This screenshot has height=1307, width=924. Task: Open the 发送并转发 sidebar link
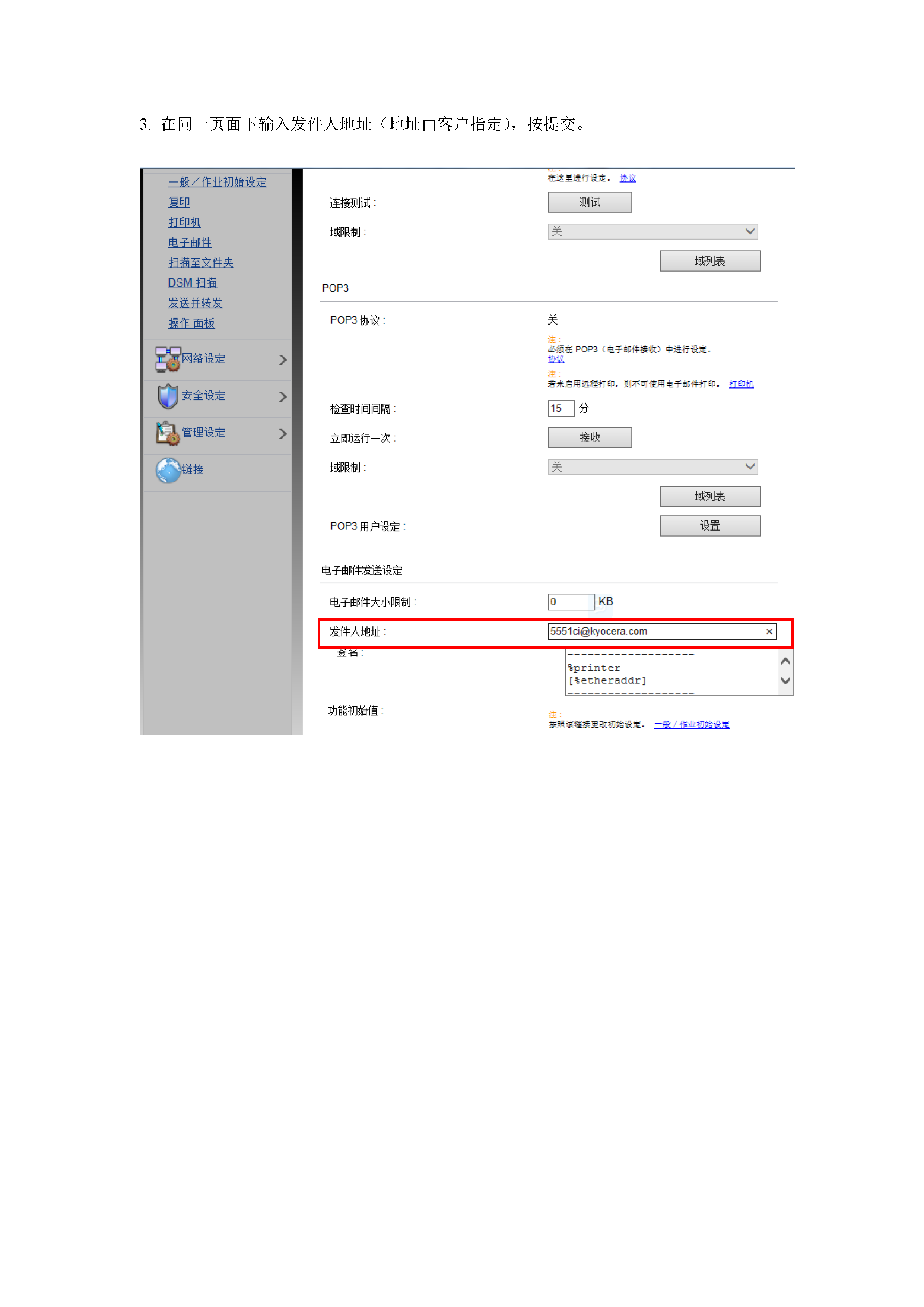[x=195, y=303]
